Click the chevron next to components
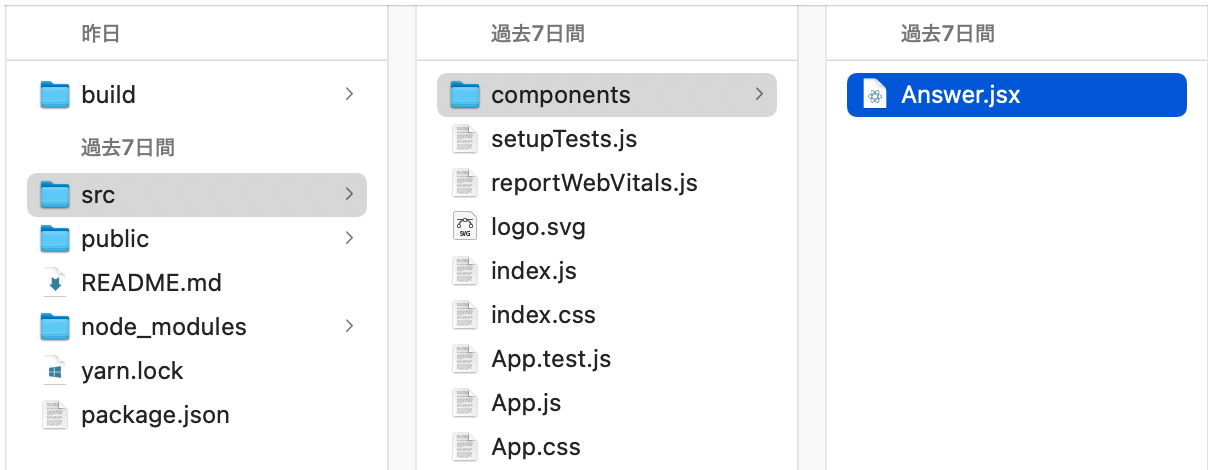1212x470 pixels. [x=759, y=94]
